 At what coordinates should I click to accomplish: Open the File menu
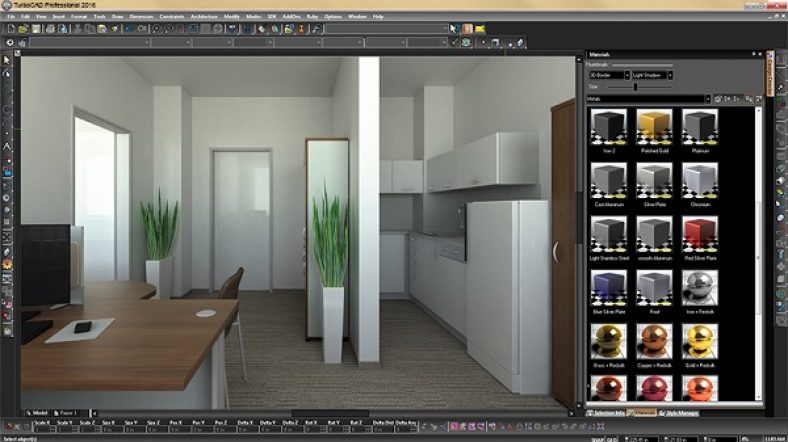click(11, 17)
